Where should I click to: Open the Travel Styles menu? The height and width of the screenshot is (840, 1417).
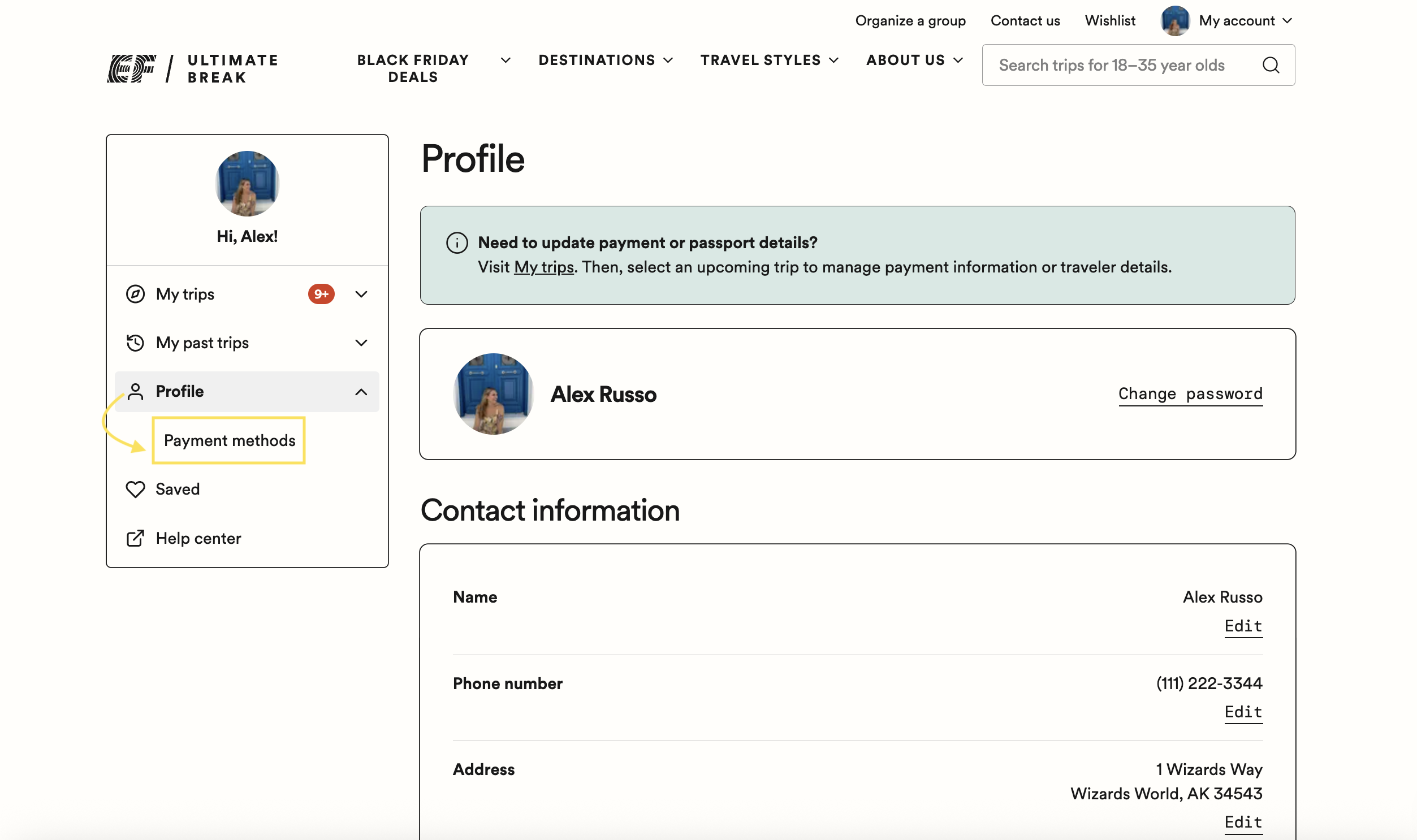point(769,60)
